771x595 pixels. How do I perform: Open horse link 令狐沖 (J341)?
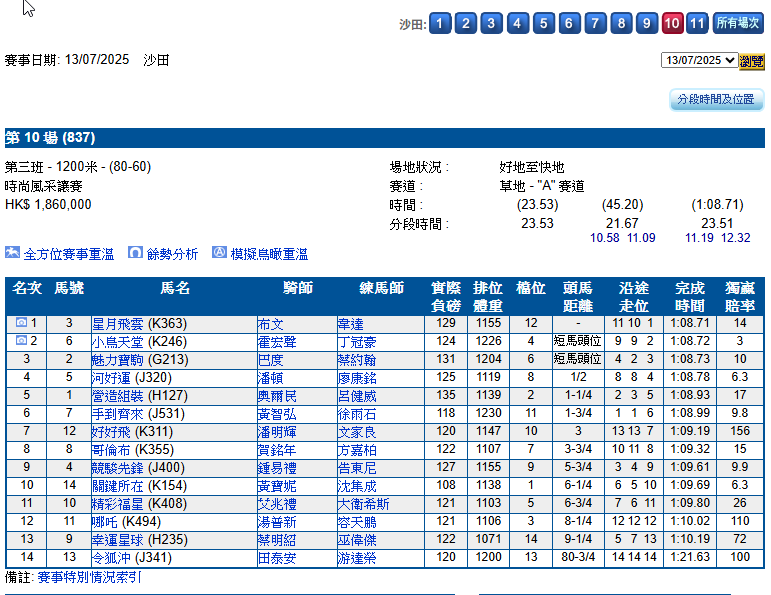pyautogui.click(x=132, y=558)
